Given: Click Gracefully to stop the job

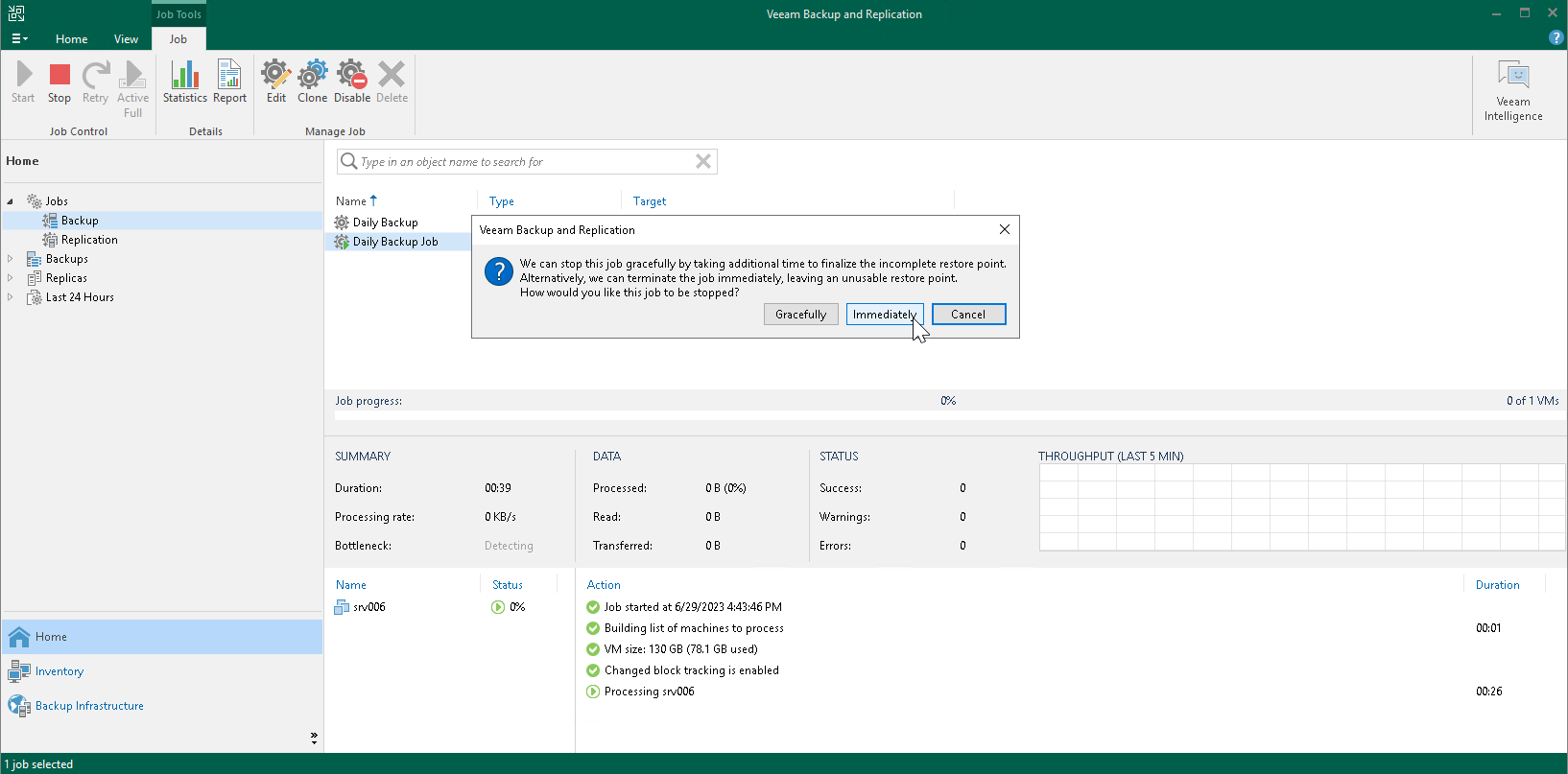Looking at the screenshot, I should pyautogui.click(x=800, y=315).
